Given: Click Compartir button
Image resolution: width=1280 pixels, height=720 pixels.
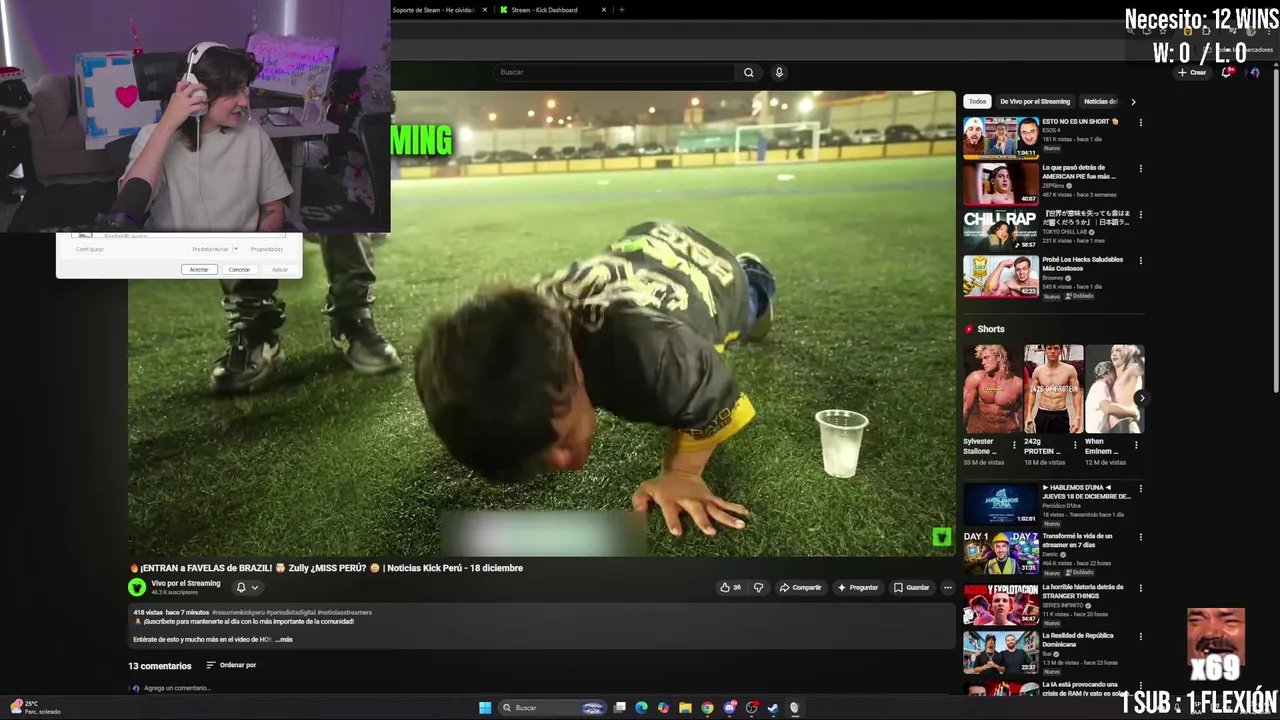Looking at the screenshot, I should [x=800, y=587].
